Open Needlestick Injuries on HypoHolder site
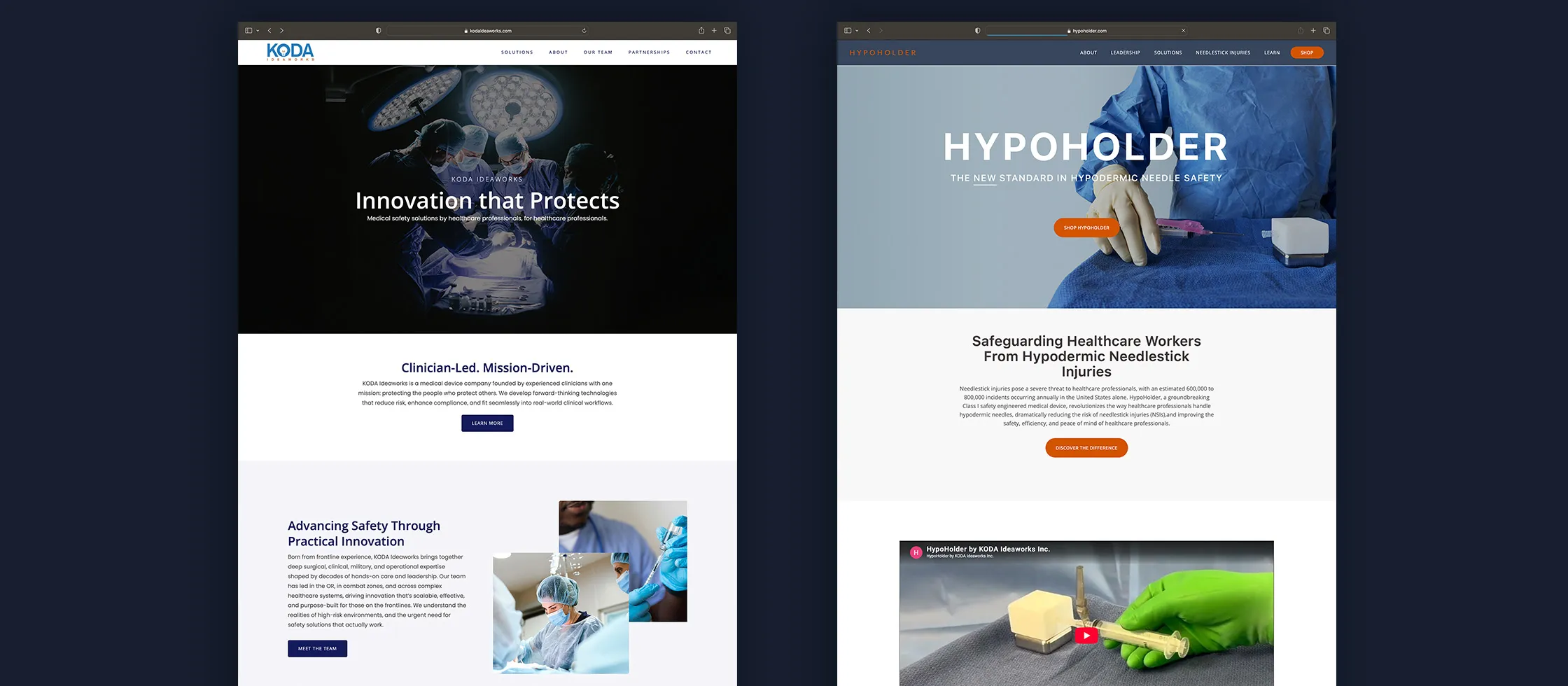The width and height of the screenshot is (1568, 686). (x=1223, y=53)
